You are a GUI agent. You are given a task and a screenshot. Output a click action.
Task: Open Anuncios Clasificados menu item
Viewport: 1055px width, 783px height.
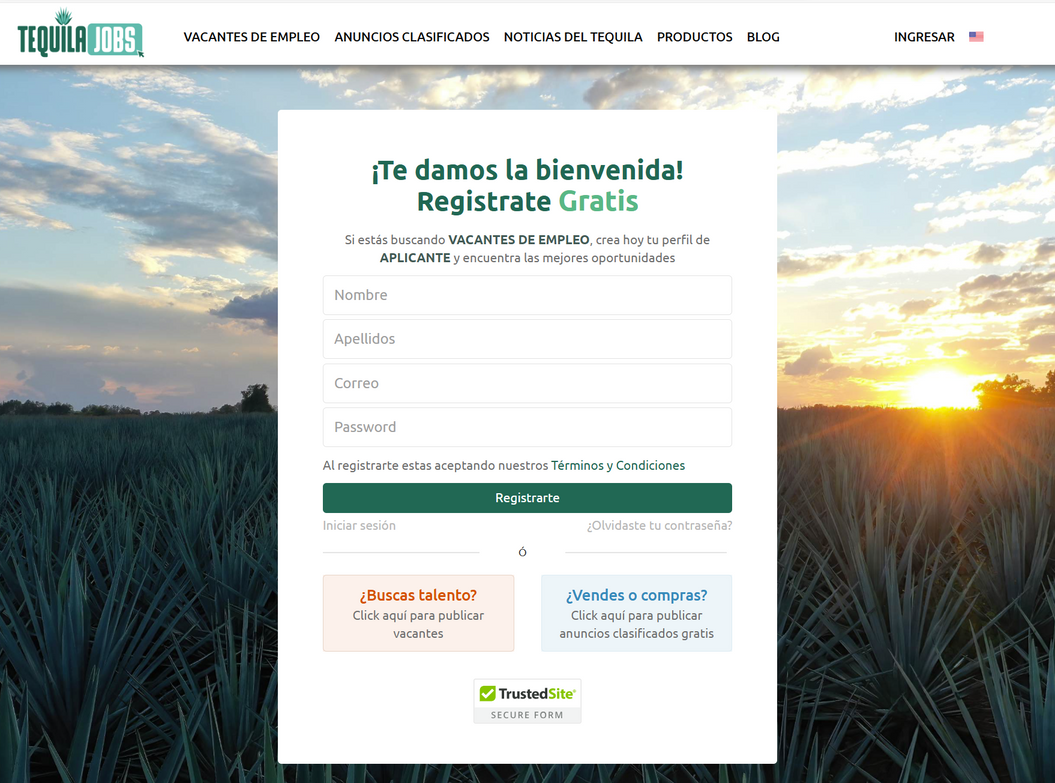click(x=412, y=37)
